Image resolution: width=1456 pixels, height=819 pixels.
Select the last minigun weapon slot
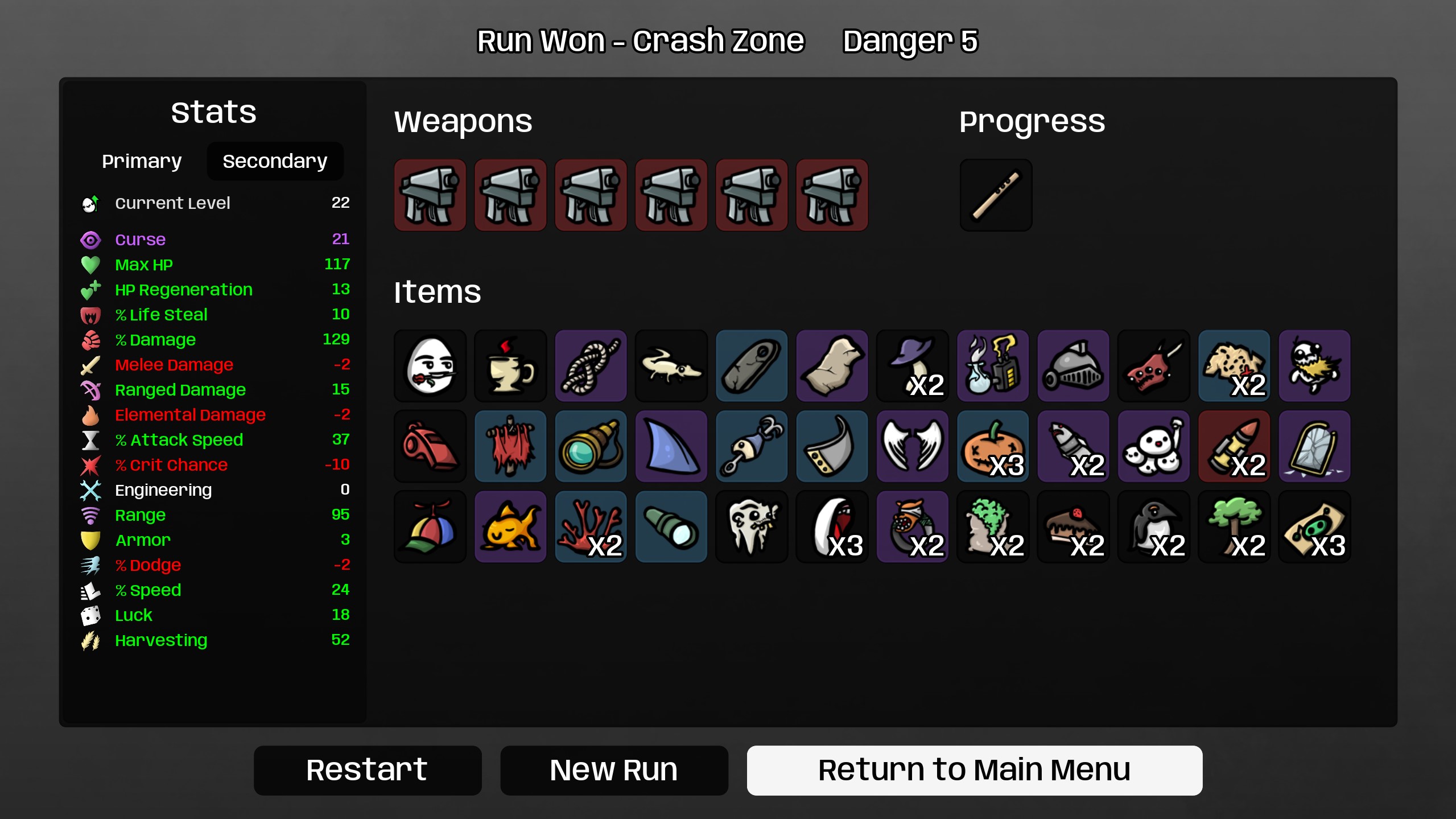tap(832, 195)
